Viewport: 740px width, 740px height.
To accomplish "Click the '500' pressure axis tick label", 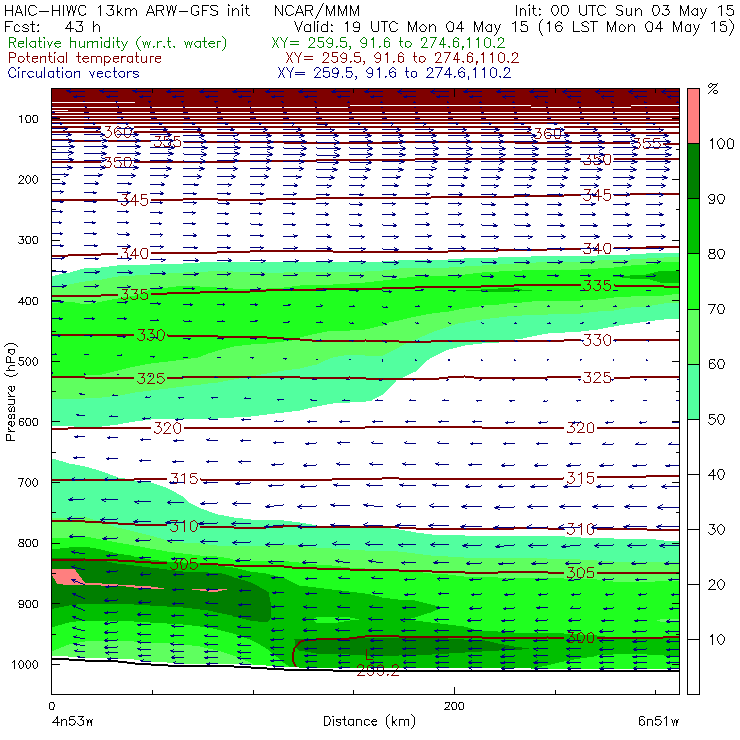I will coord(28,362).
